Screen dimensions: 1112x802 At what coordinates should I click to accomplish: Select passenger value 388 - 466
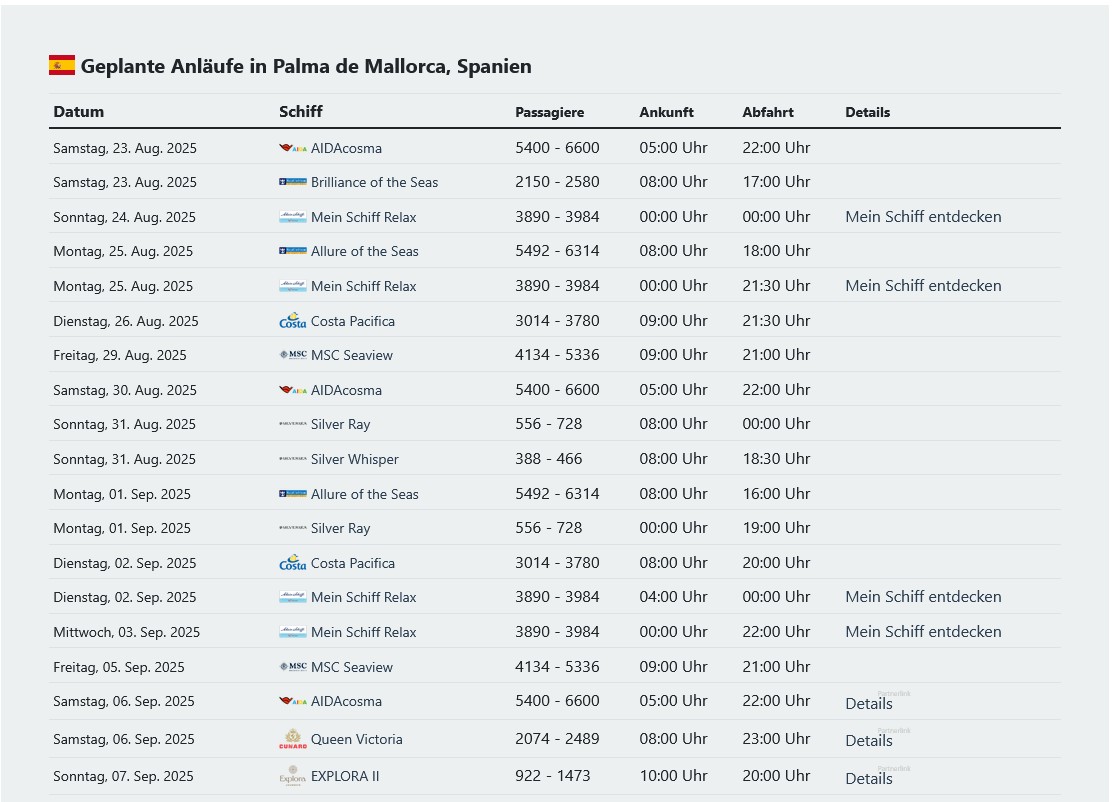(549, 459)
